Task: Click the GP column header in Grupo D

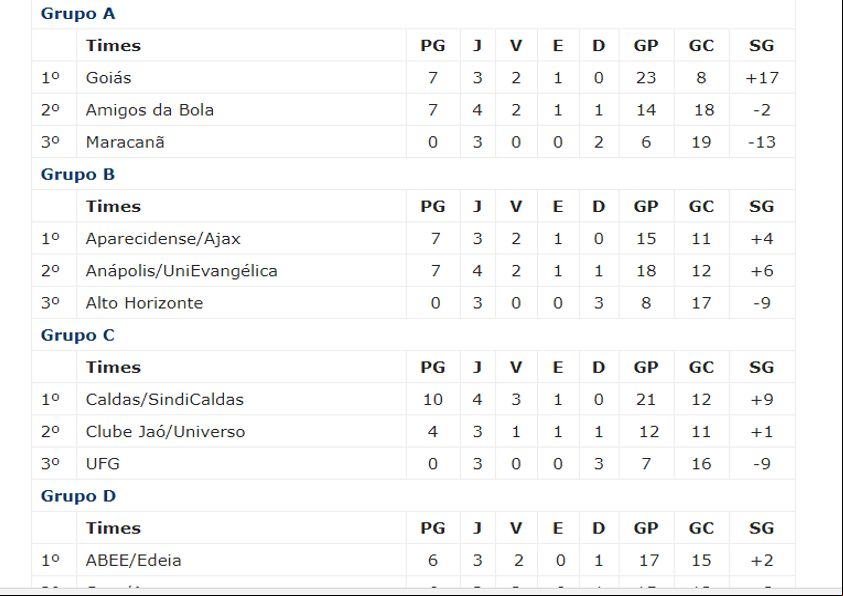Action: pyautogui.click(x=646, y=528)
